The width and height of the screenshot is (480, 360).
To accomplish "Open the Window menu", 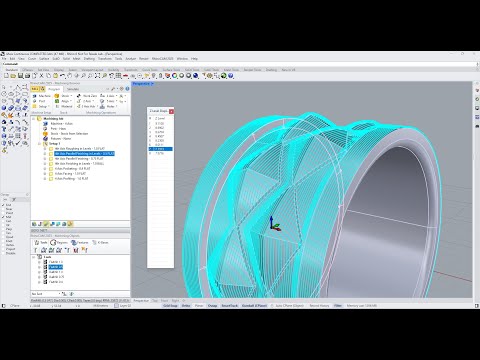I will click(x=182, y=59).
